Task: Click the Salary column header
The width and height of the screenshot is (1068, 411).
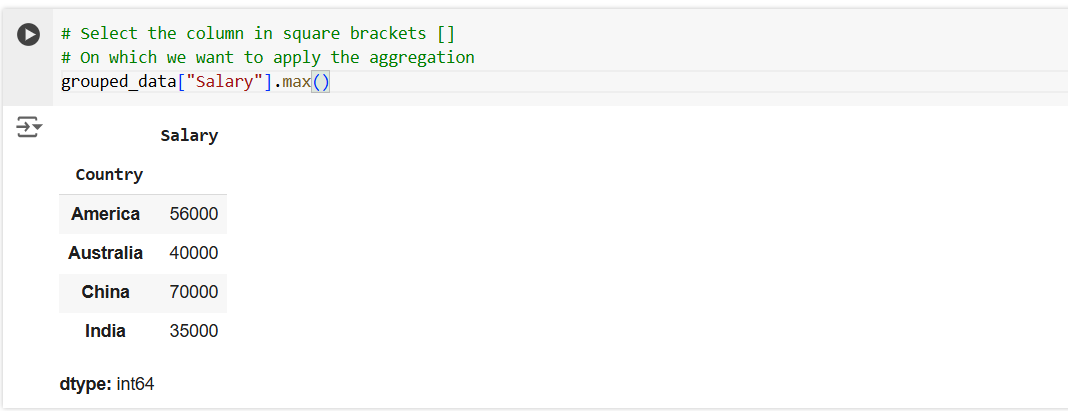Action: [189, 136]
